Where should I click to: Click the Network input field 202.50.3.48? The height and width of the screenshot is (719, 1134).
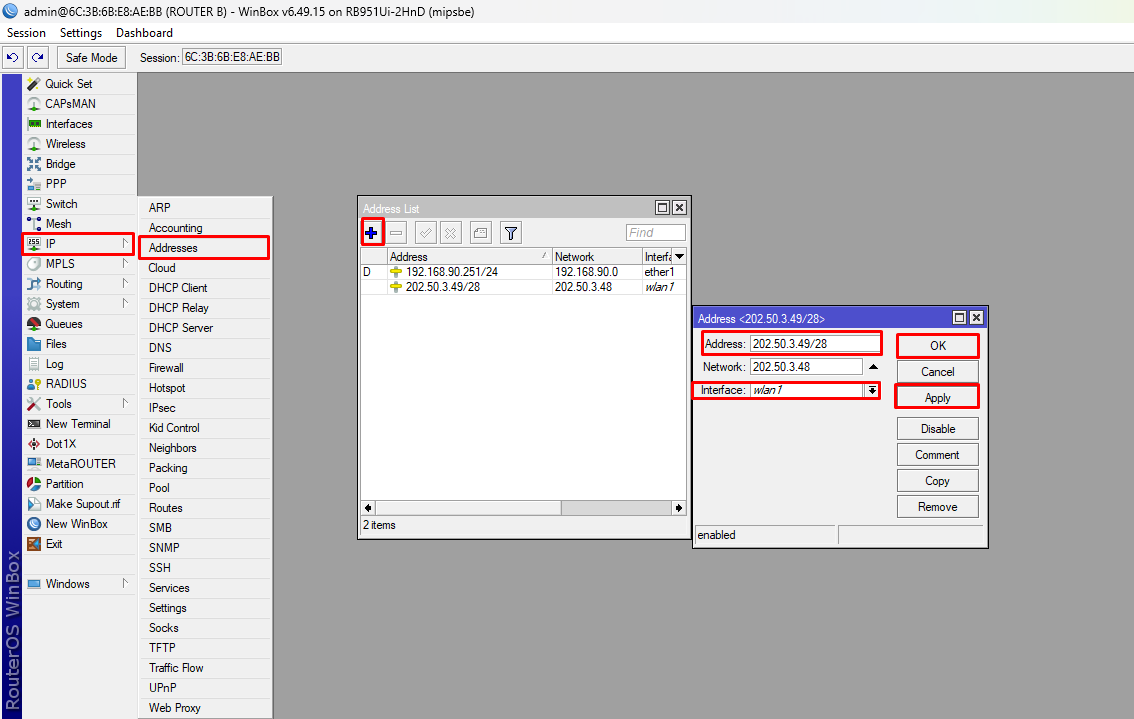pyautogui.click(x=806, y=367)
